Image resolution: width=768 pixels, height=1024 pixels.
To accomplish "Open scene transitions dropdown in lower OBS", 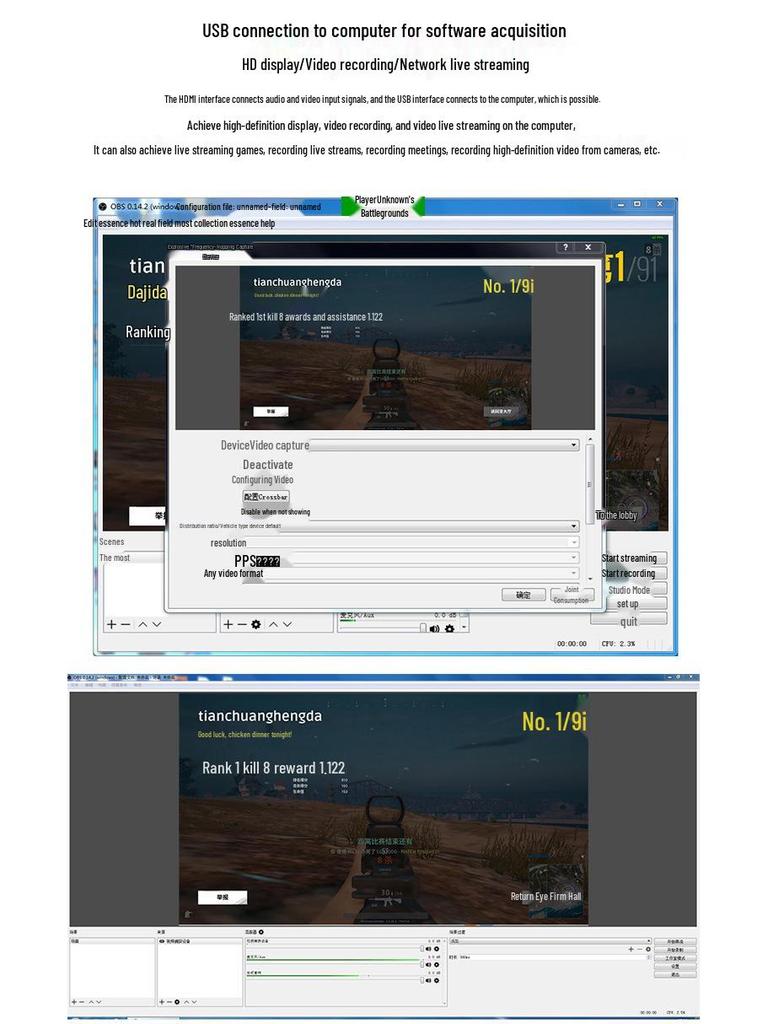I will point(551,941).
